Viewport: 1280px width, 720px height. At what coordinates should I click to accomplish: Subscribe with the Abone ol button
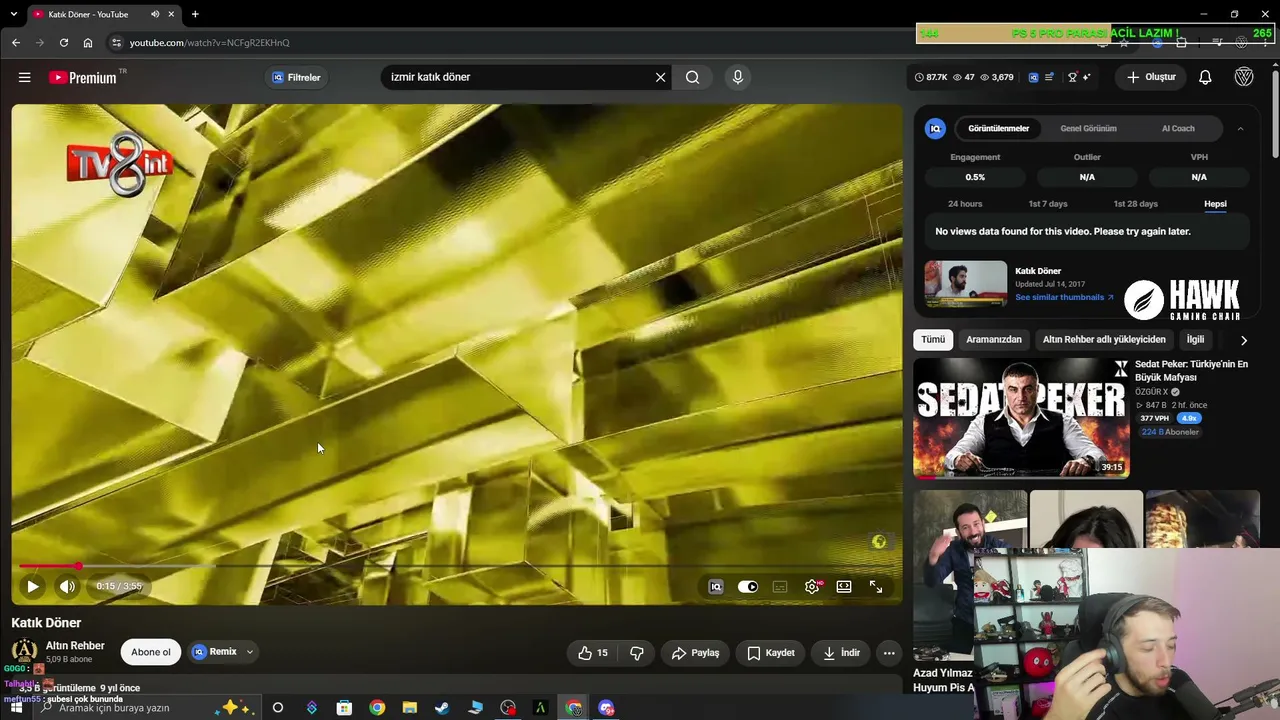point(151,652)
